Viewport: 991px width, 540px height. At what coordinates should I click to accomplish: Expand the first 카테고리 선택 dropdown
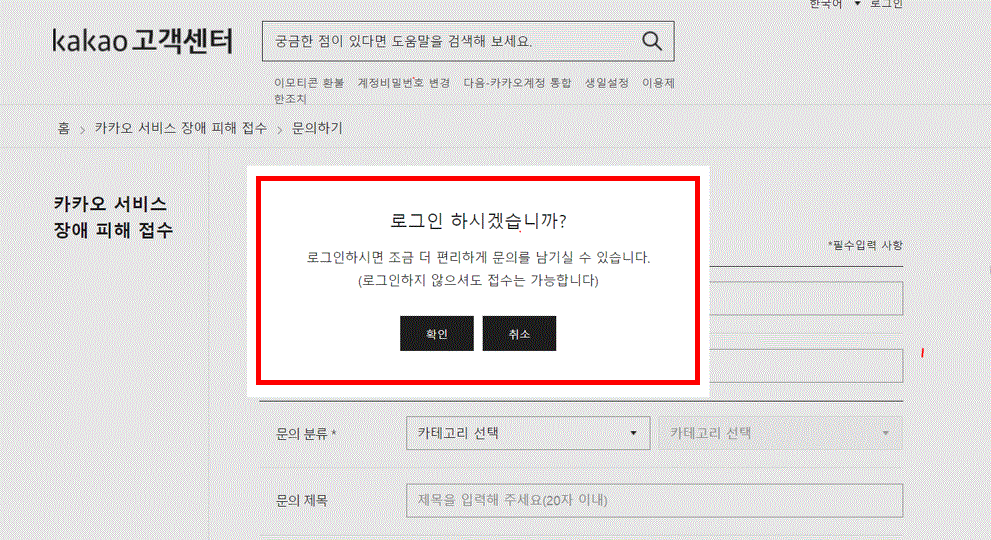[528, 433]
